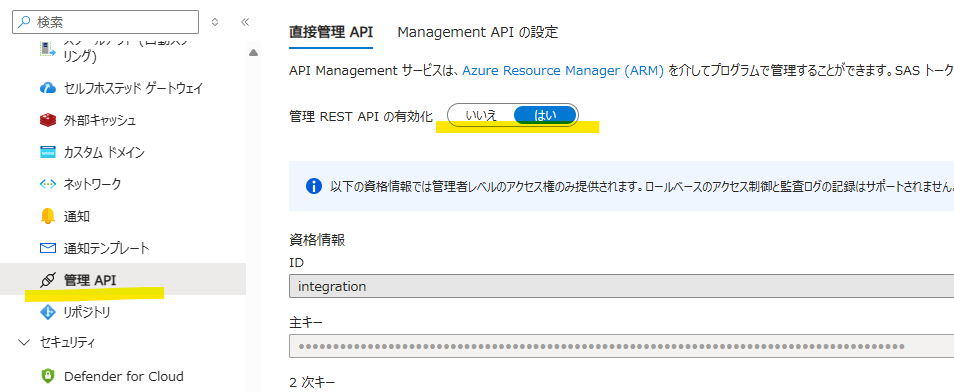Switch to 直接管理 API tab
The width and height of the screenshot is (954, 392).
pyautogui.click(x=331, y=32)
